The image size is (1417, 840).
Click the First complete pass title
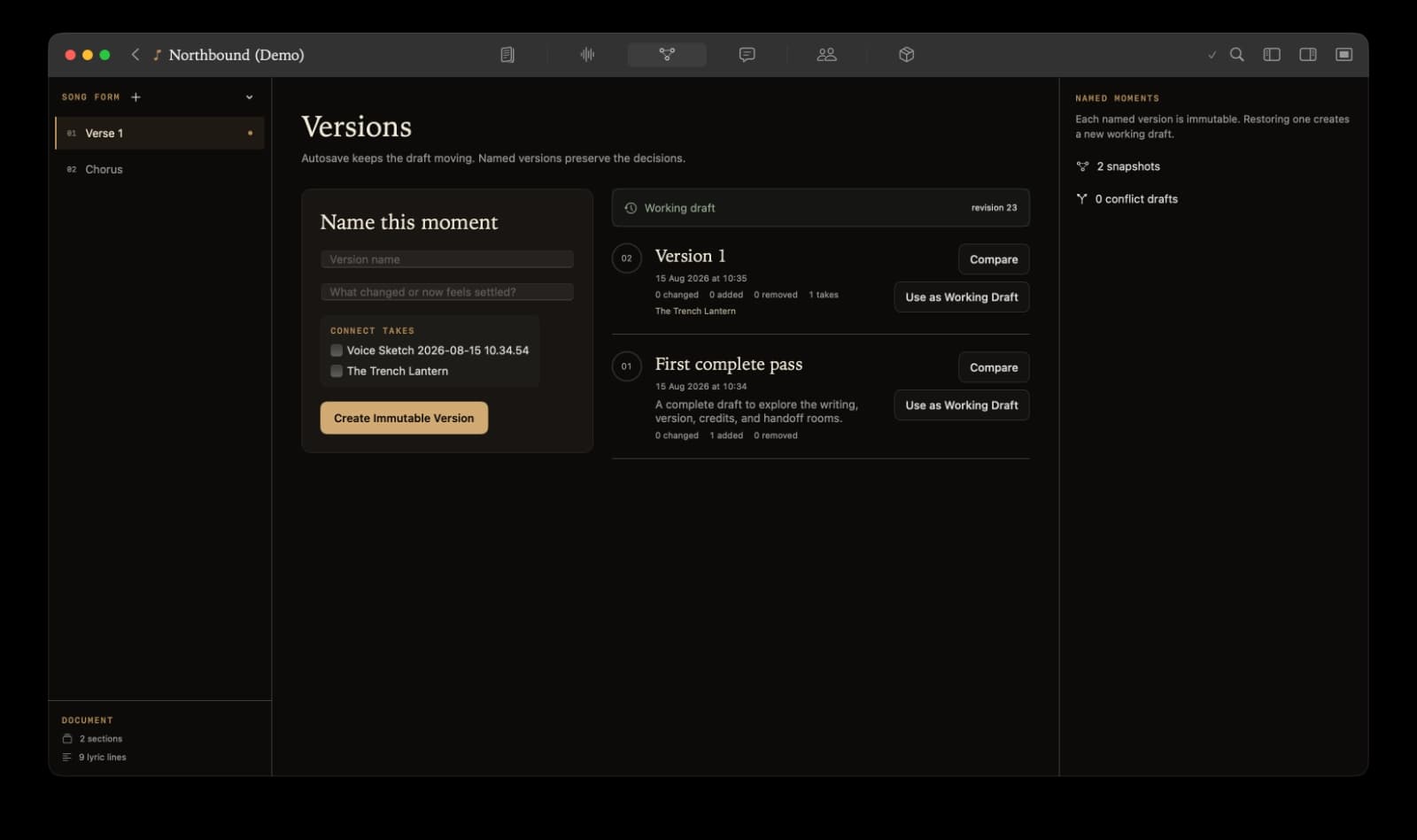(x=729, y=364)
